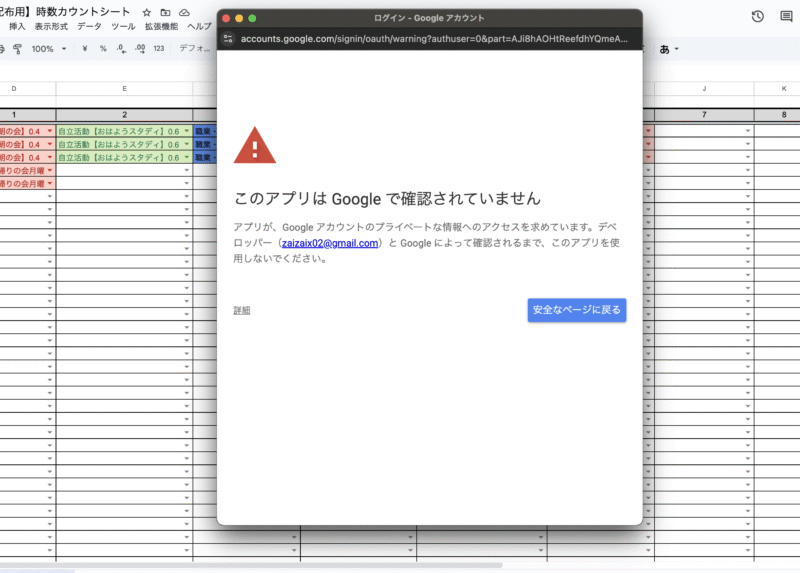Click the site settings icon in address bar
The height and width of the screenshot is (573, 800).
click(x=229, y=39)
